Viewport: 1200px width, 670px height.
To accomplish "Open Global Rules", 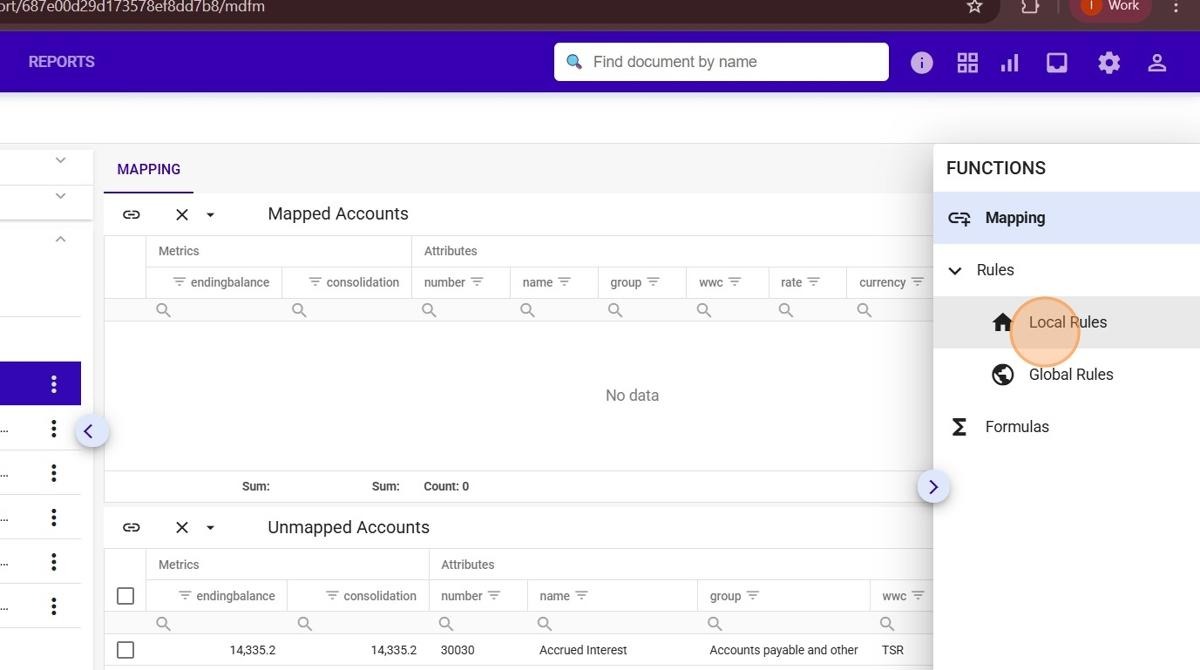I will click(1066, 374).
